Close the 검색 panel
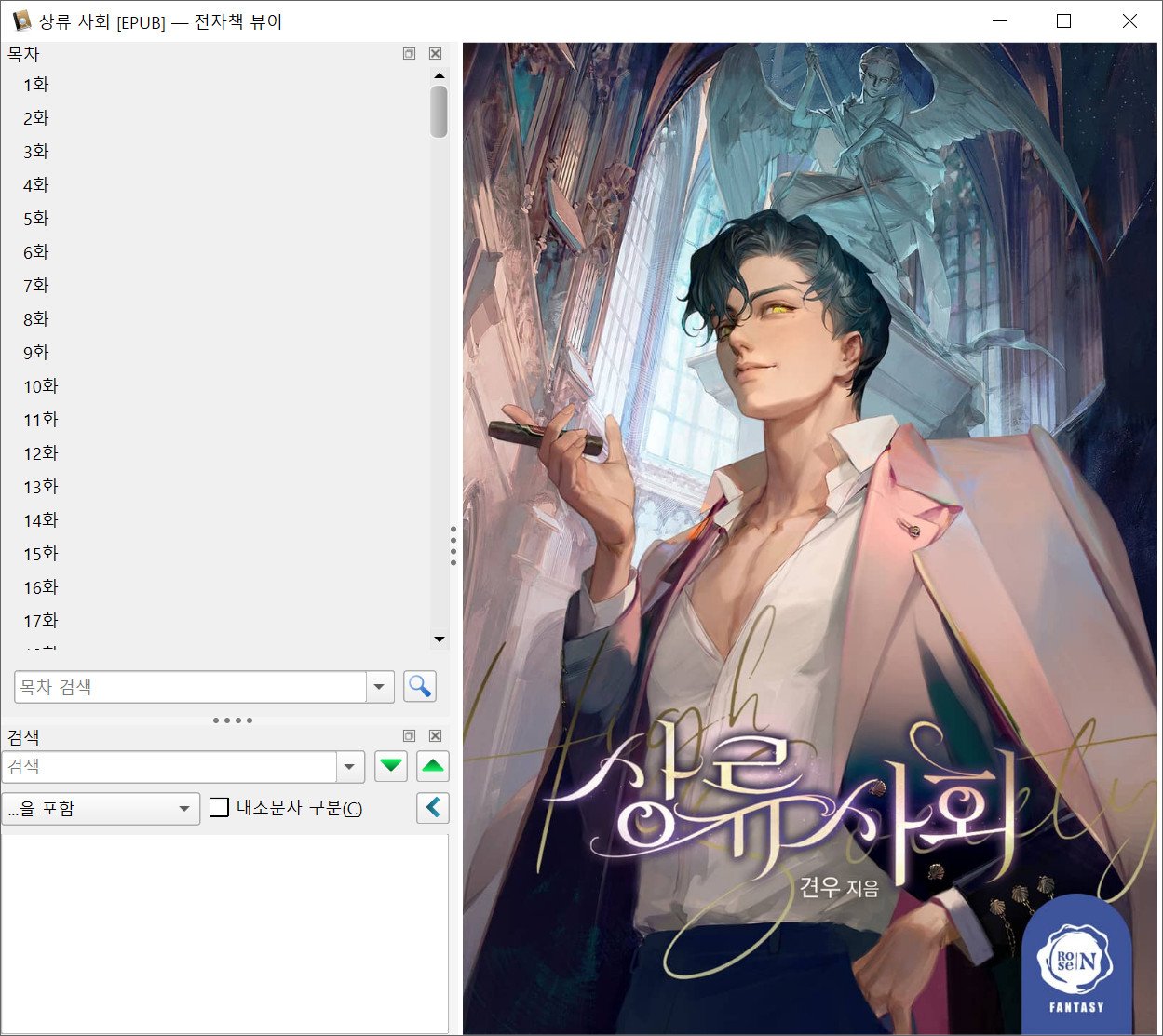Screen dimensions: 1163x1036 pyautogui.click(x=435, y=735)
